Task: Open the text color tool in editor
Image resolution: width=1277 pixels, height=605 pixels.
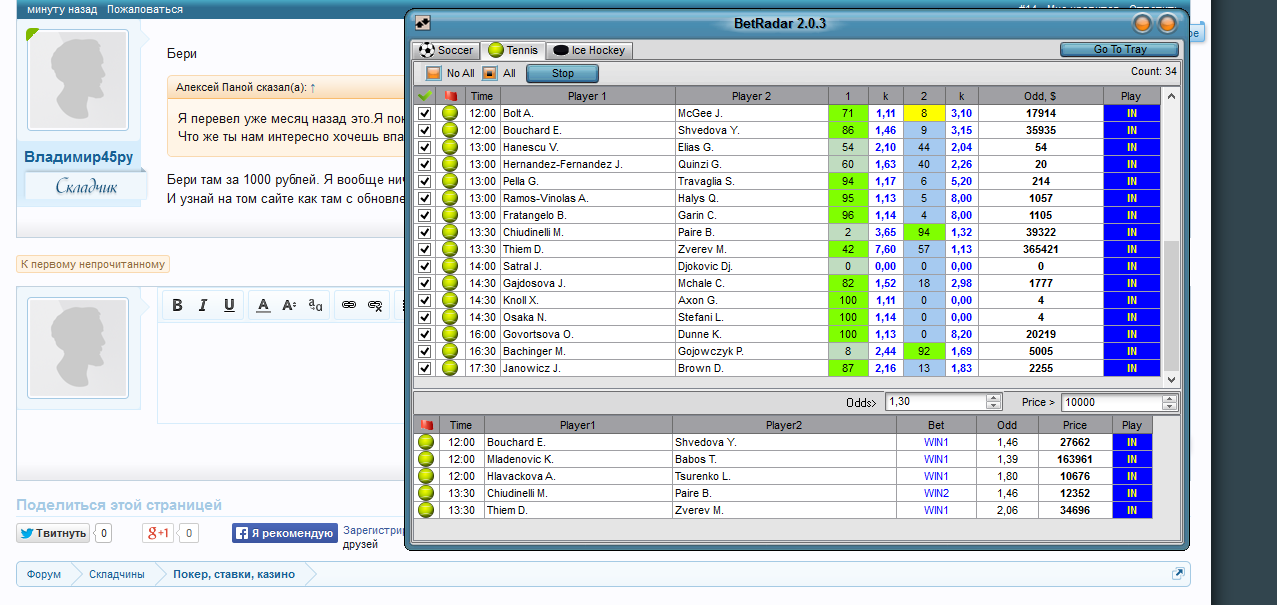Action: (263, 305)
